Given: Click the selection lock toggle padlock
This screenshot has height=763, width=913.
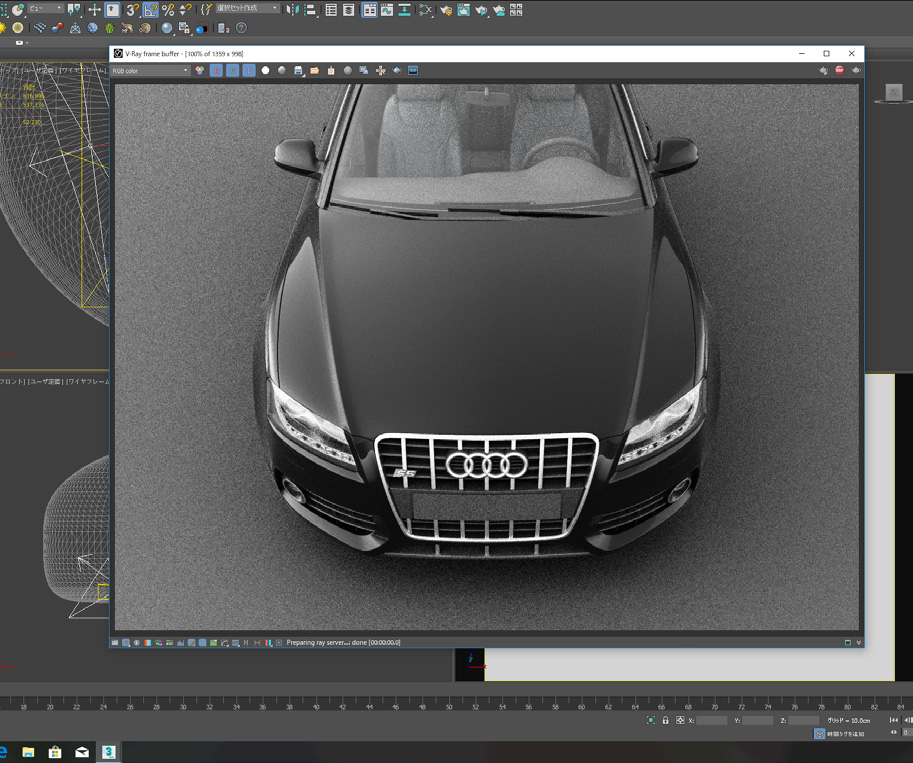Looking at the screenshot, I should [x=665, y=720].
